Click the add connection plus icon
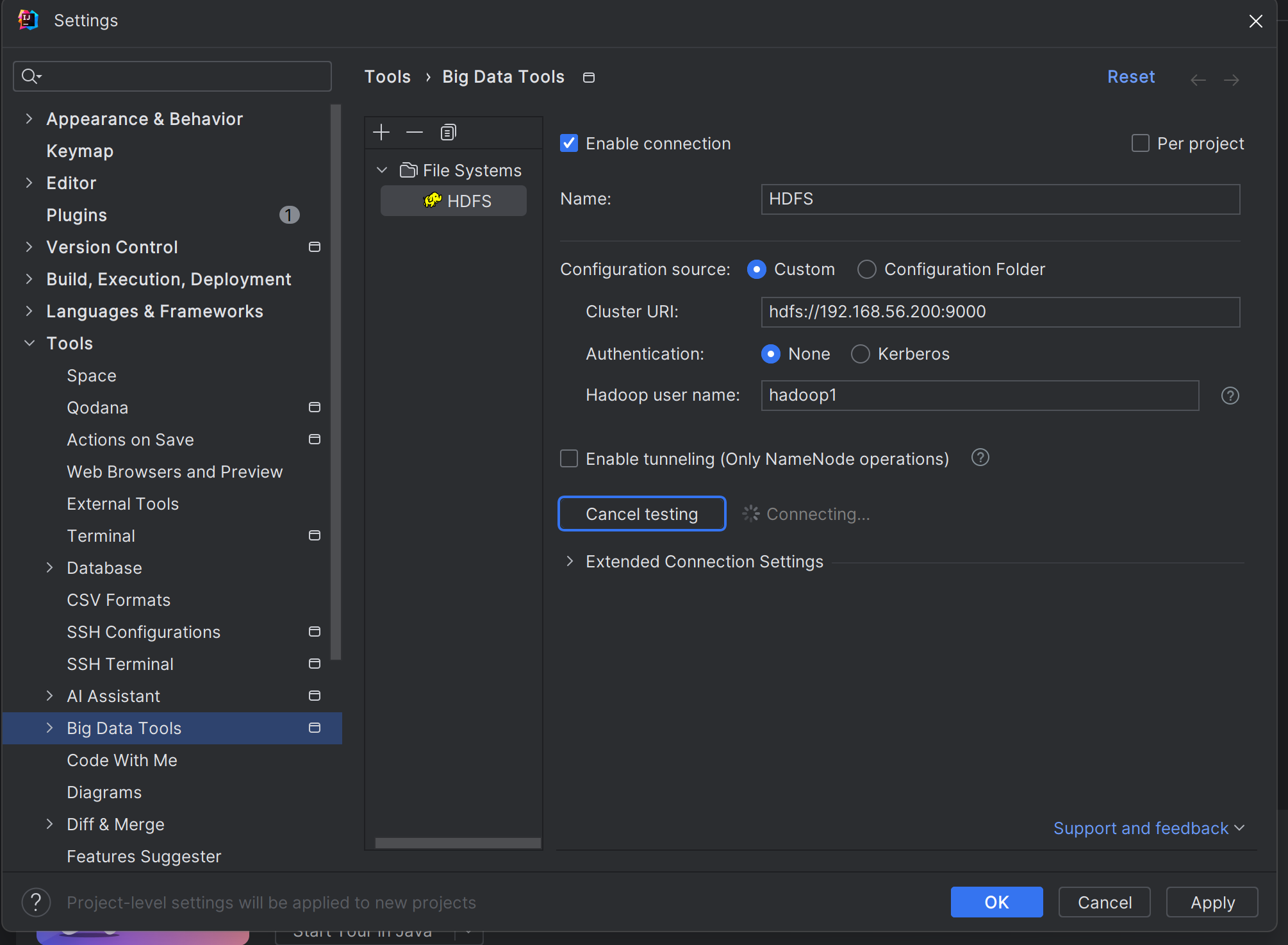1288x945 pixels. pyautogui.click(x=381, y=133)
